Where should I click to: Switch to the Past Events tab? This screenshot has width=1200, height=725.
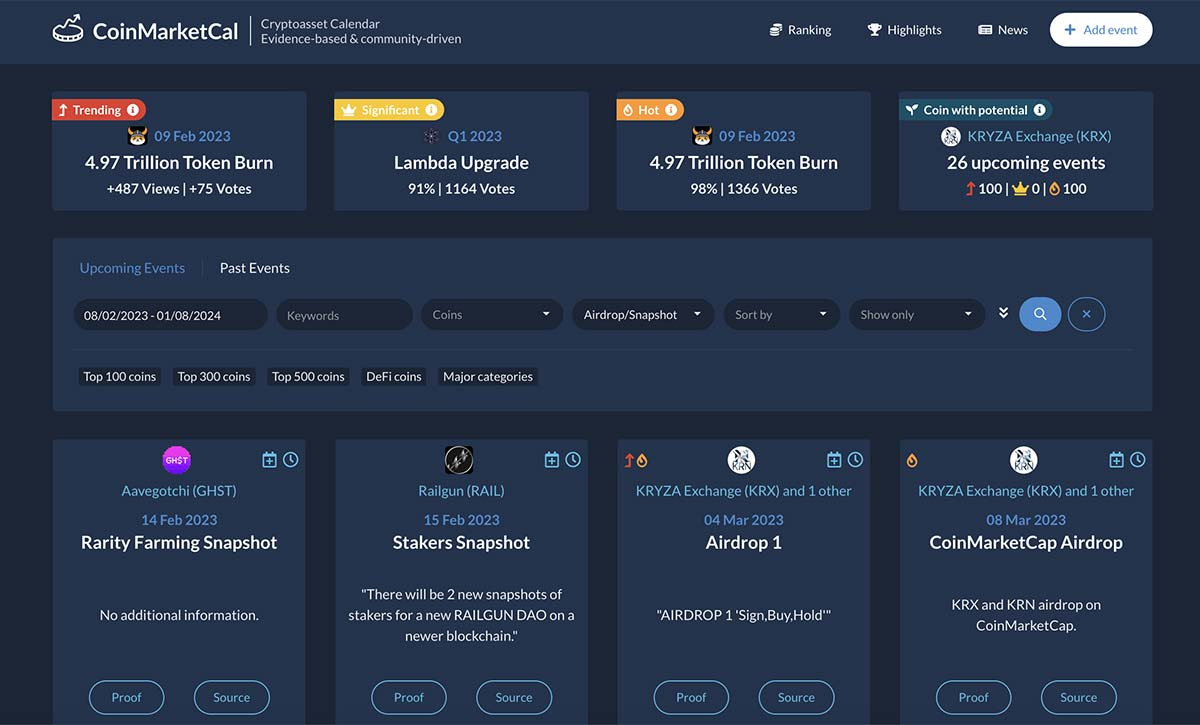pos(255,268)
